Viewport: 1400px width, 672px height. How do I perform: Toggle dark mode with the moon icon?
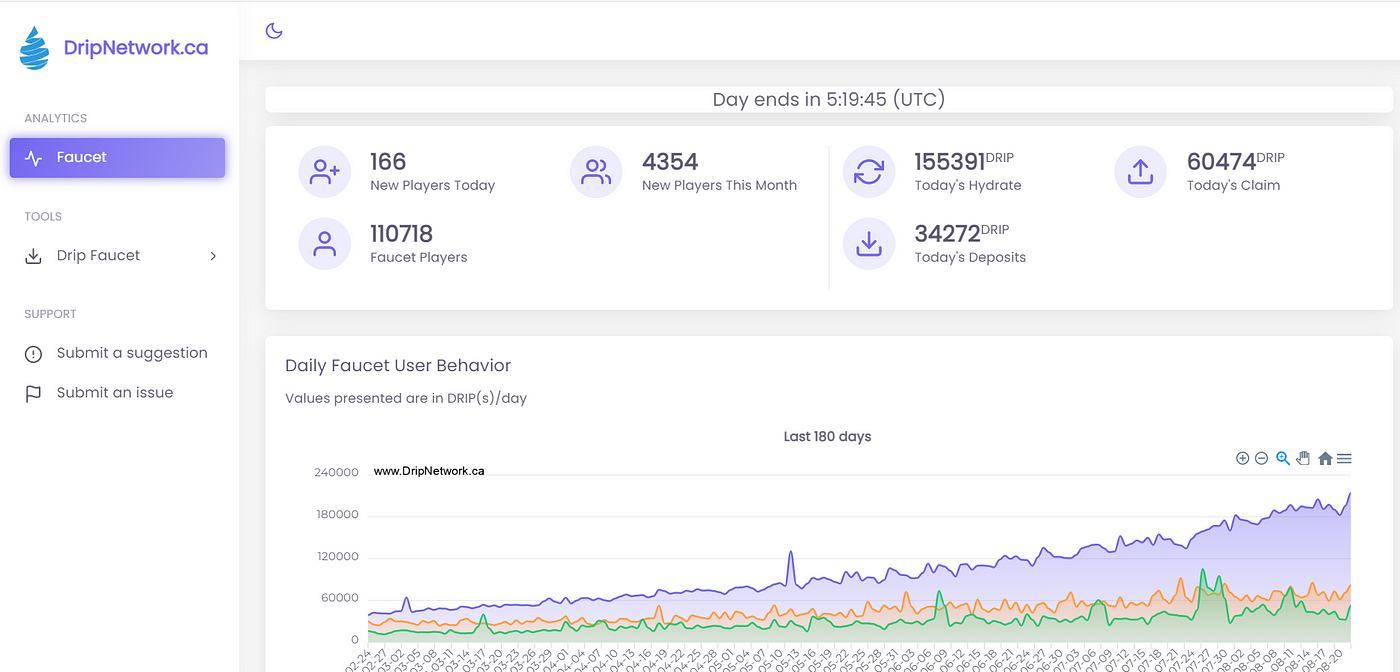(x=274, y=31)
